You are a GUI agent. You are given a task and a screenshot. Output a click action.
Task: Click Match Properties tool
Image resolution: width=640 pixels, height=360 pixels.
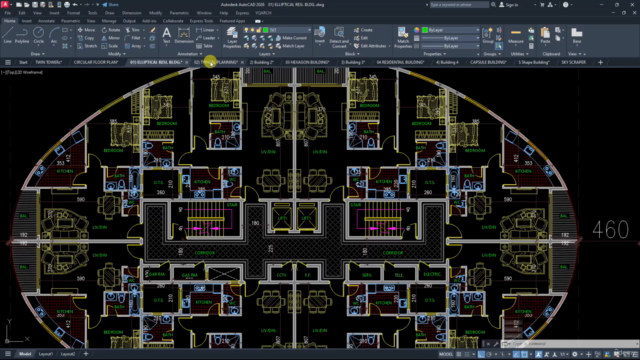pyautogui.click(x=403, y=38)
